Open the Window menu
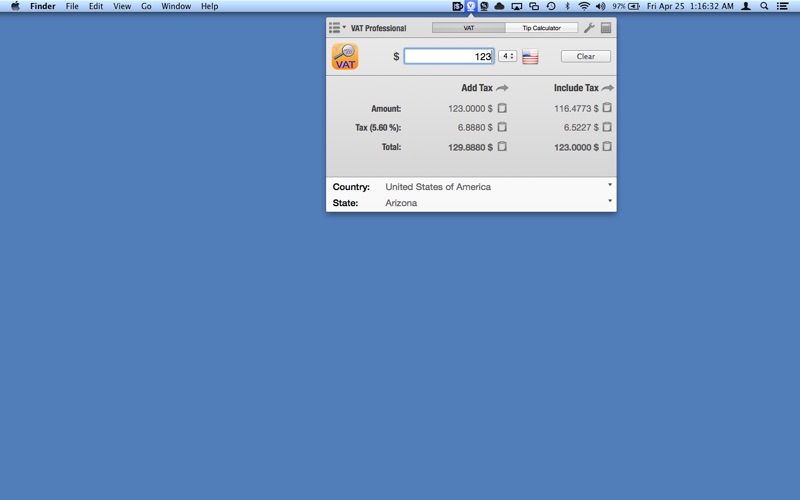The image size is (800, 500). (x=176, y=6)
